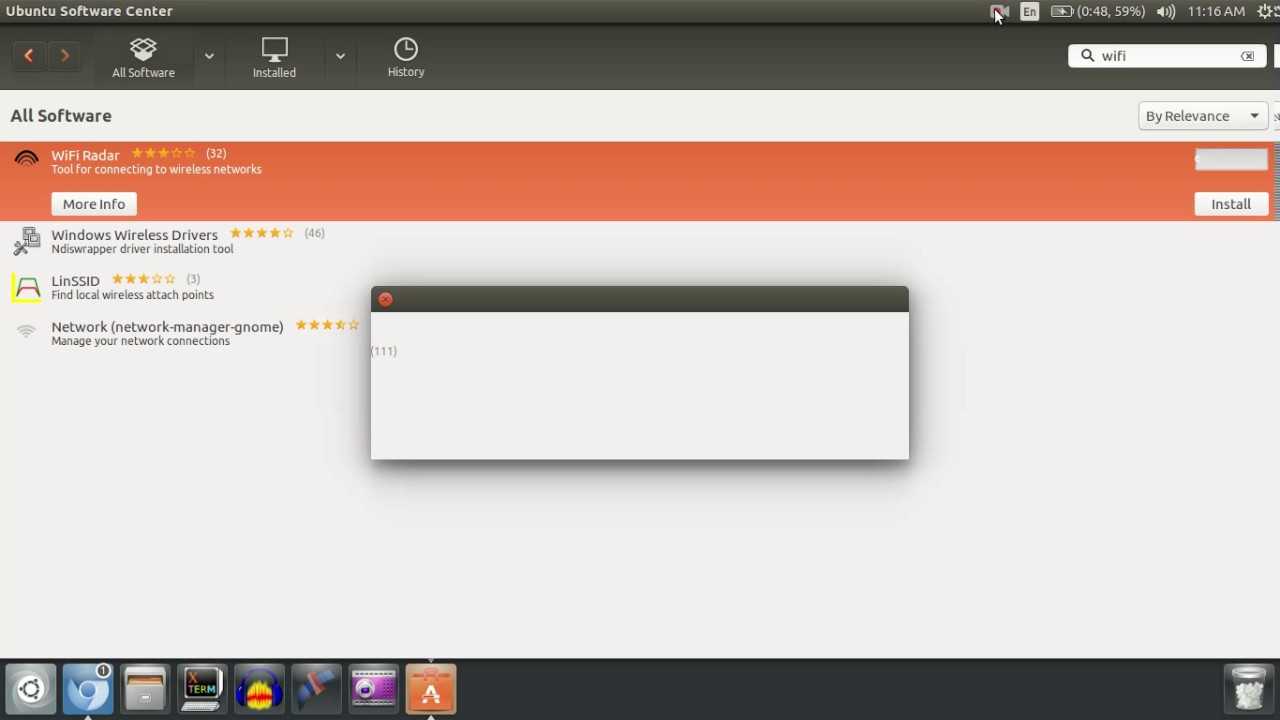Viewport: 1280px width, 720px height.
Task: Click the Network manager wifi icon
Action: (x=27, y=331)
